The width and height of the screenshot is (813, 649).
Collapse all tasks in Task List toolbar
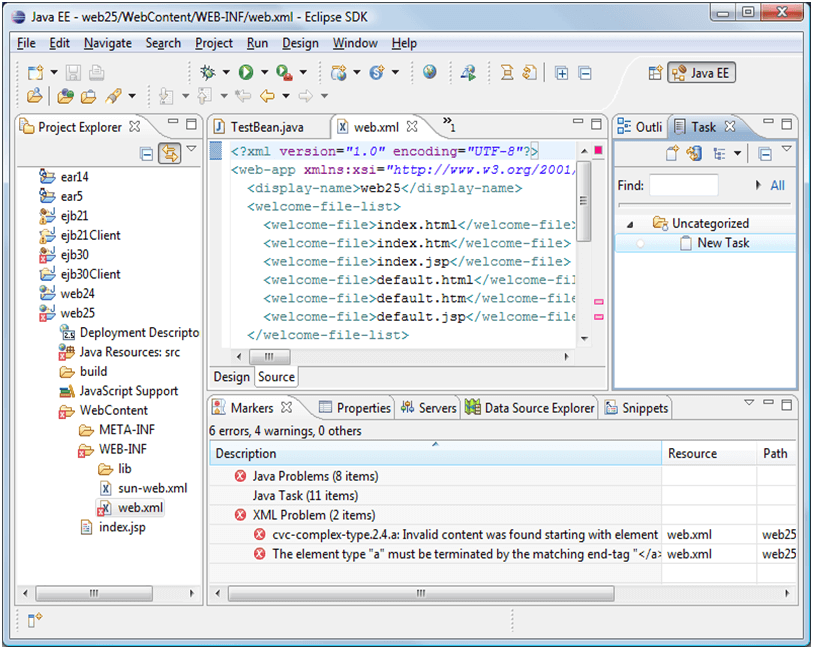pyautogui.click(x=765, y=154)
